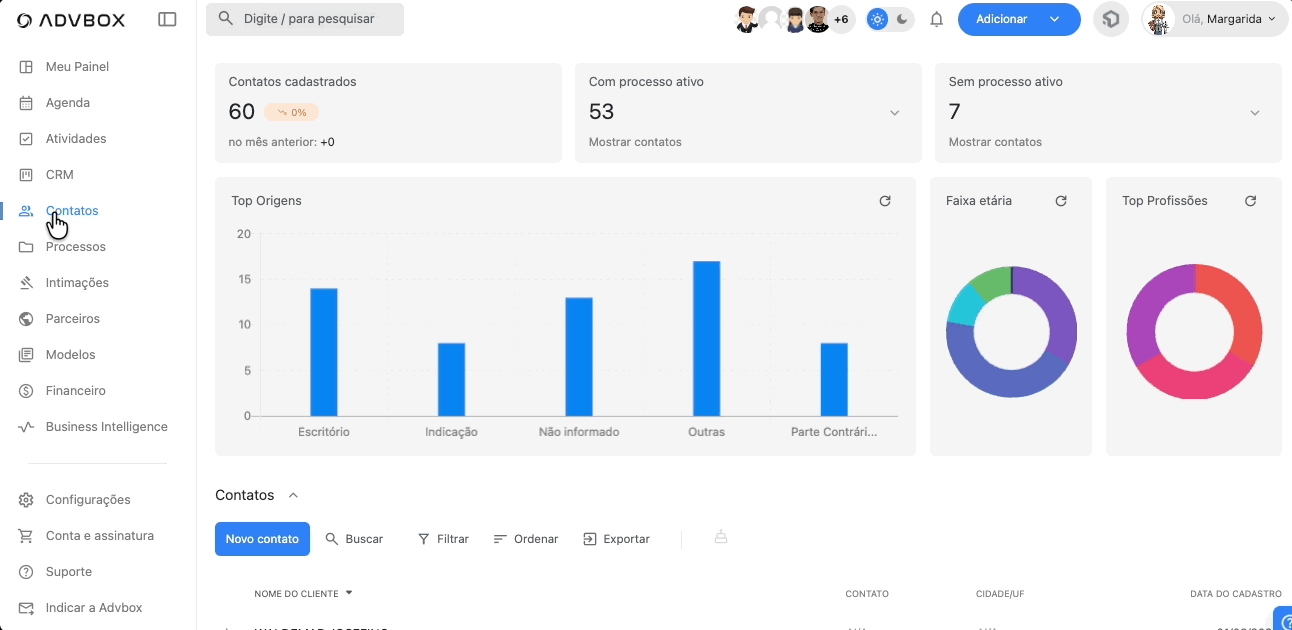This screenshot has height=630, width=1292.
Task: Refresh the Top Profissões chart
Action: (x=1250, y=201)
